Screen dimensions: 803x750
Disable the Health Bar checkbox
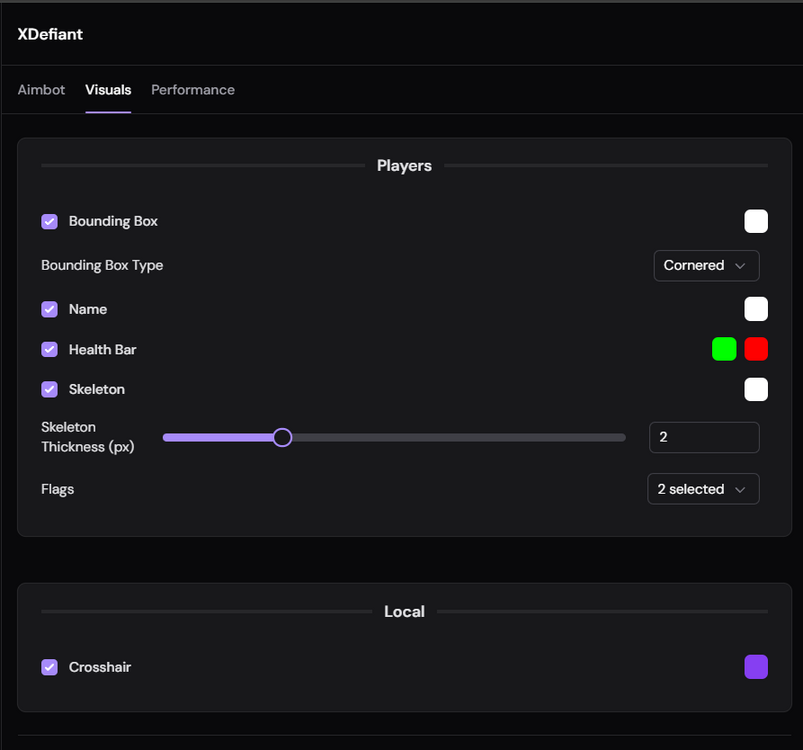tap(50, 350)
